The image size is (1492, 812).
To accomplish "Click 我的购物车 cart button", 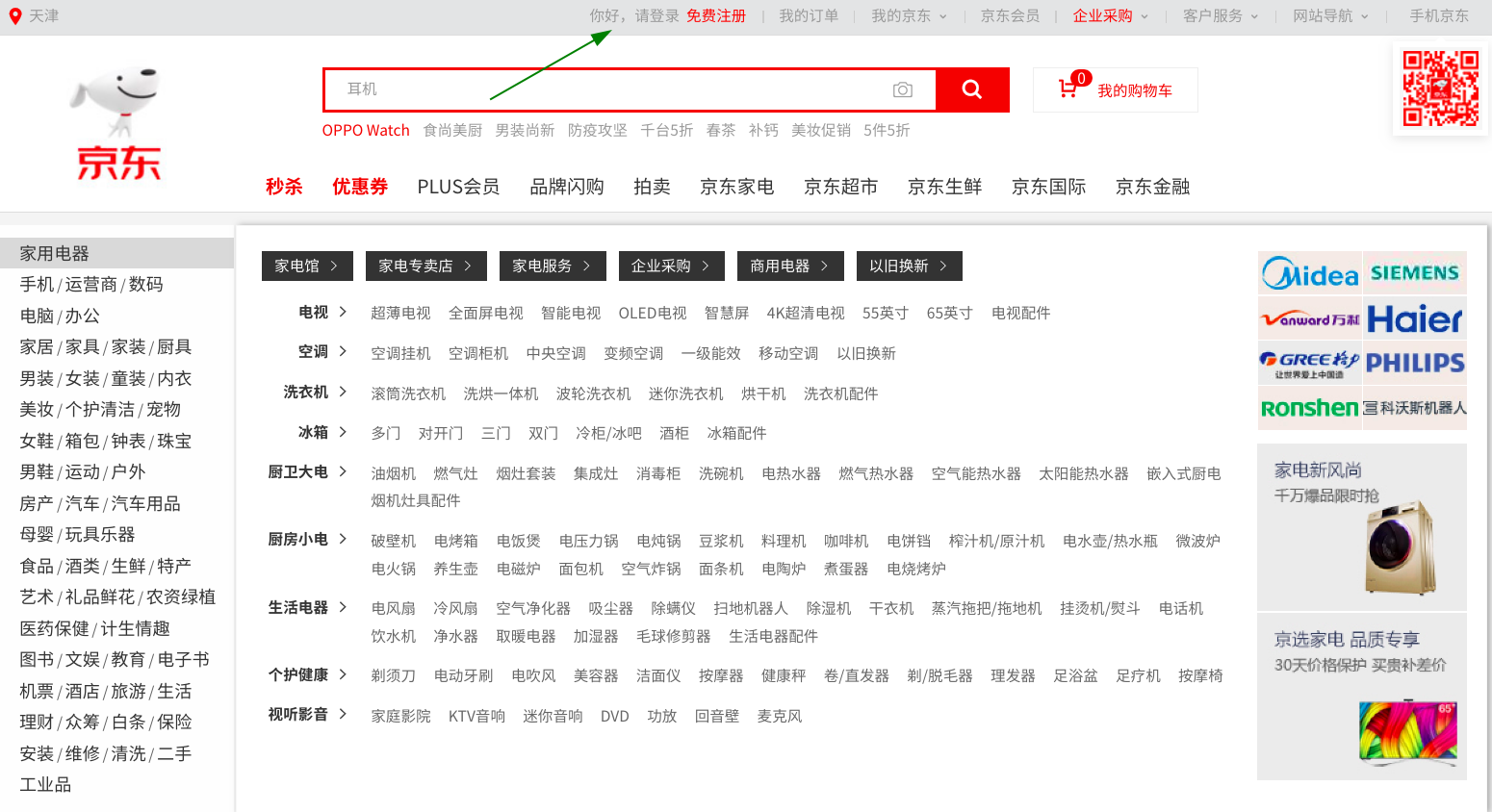I will [x=1116, y=89].
